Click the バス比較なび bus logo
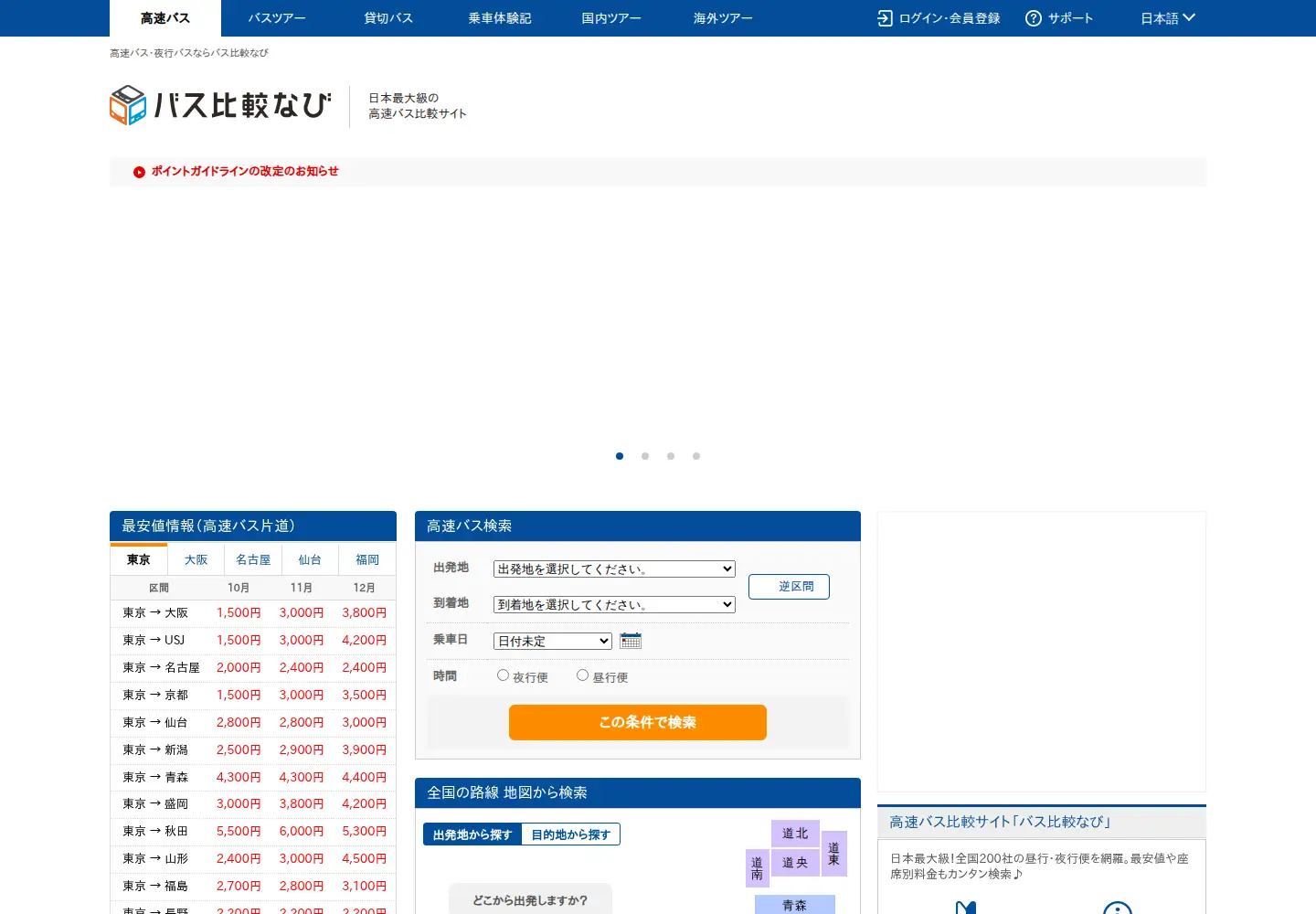1316x914 pixels. point(219,105)
